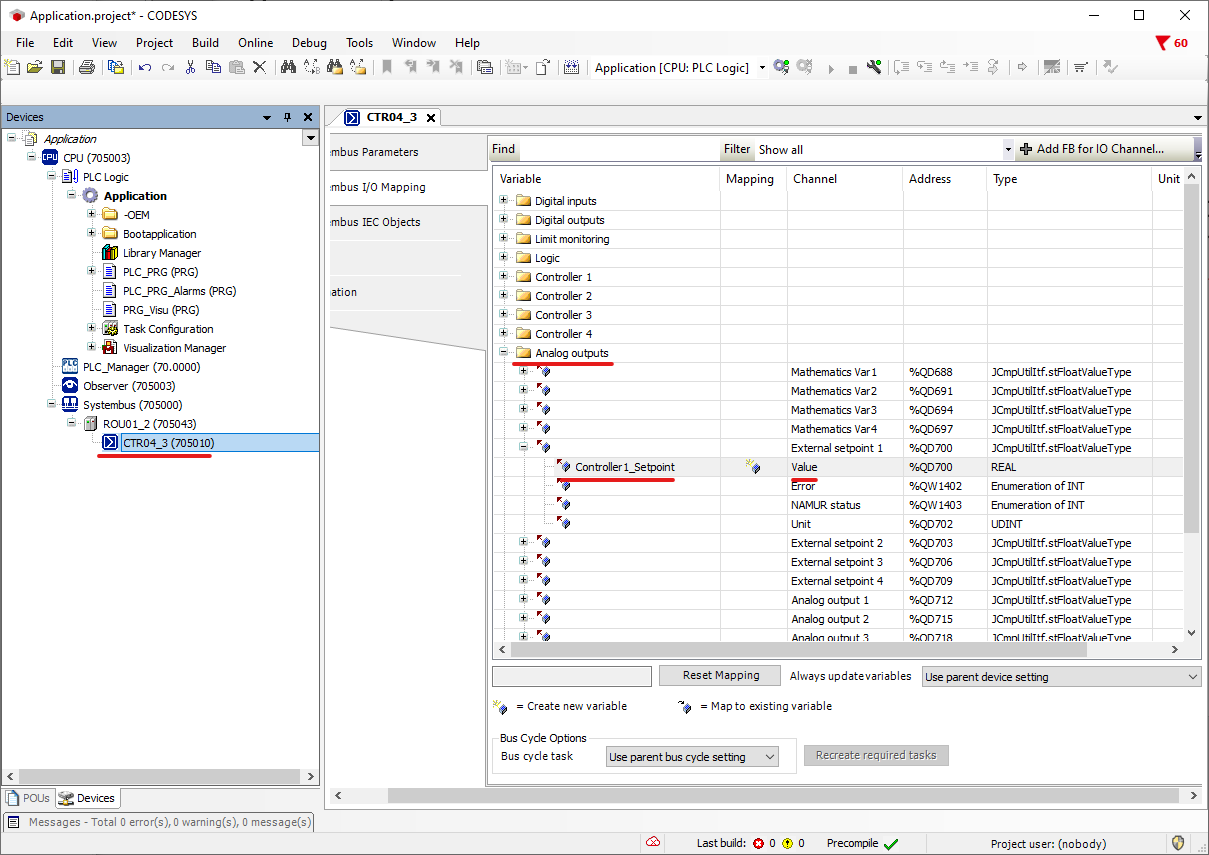
Task: Click the Find input field
Action: [x=618, y=150]
